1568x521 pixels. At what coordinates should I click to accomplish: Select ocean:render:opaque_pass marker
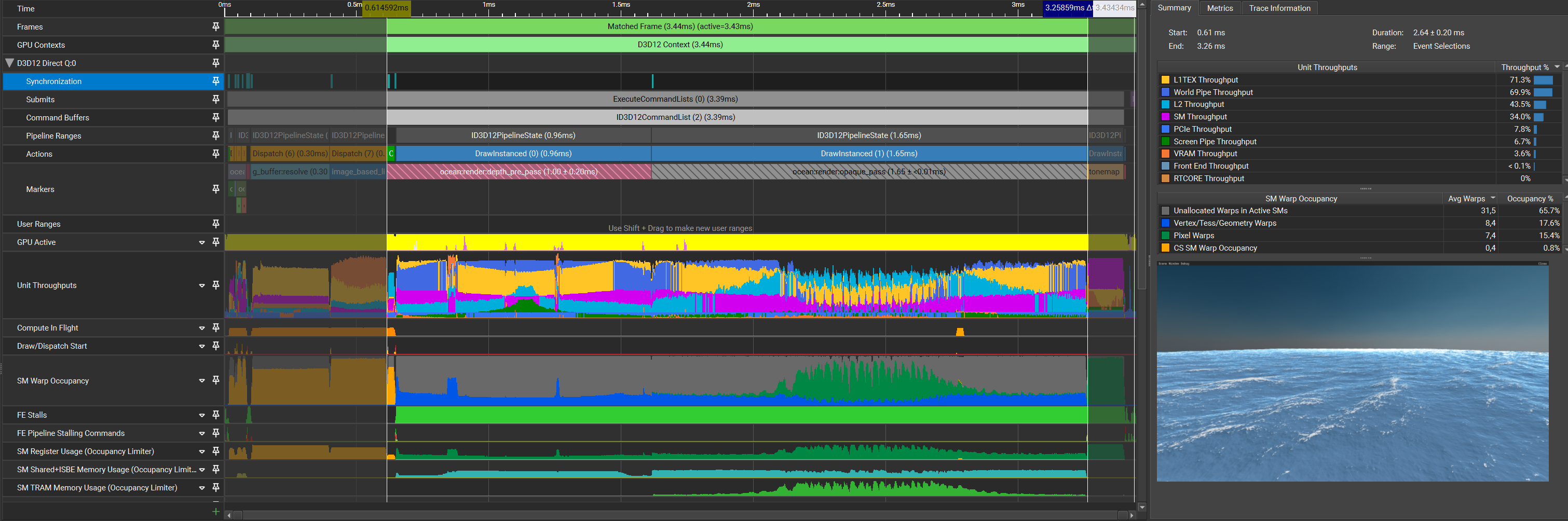tap(869, 172)
